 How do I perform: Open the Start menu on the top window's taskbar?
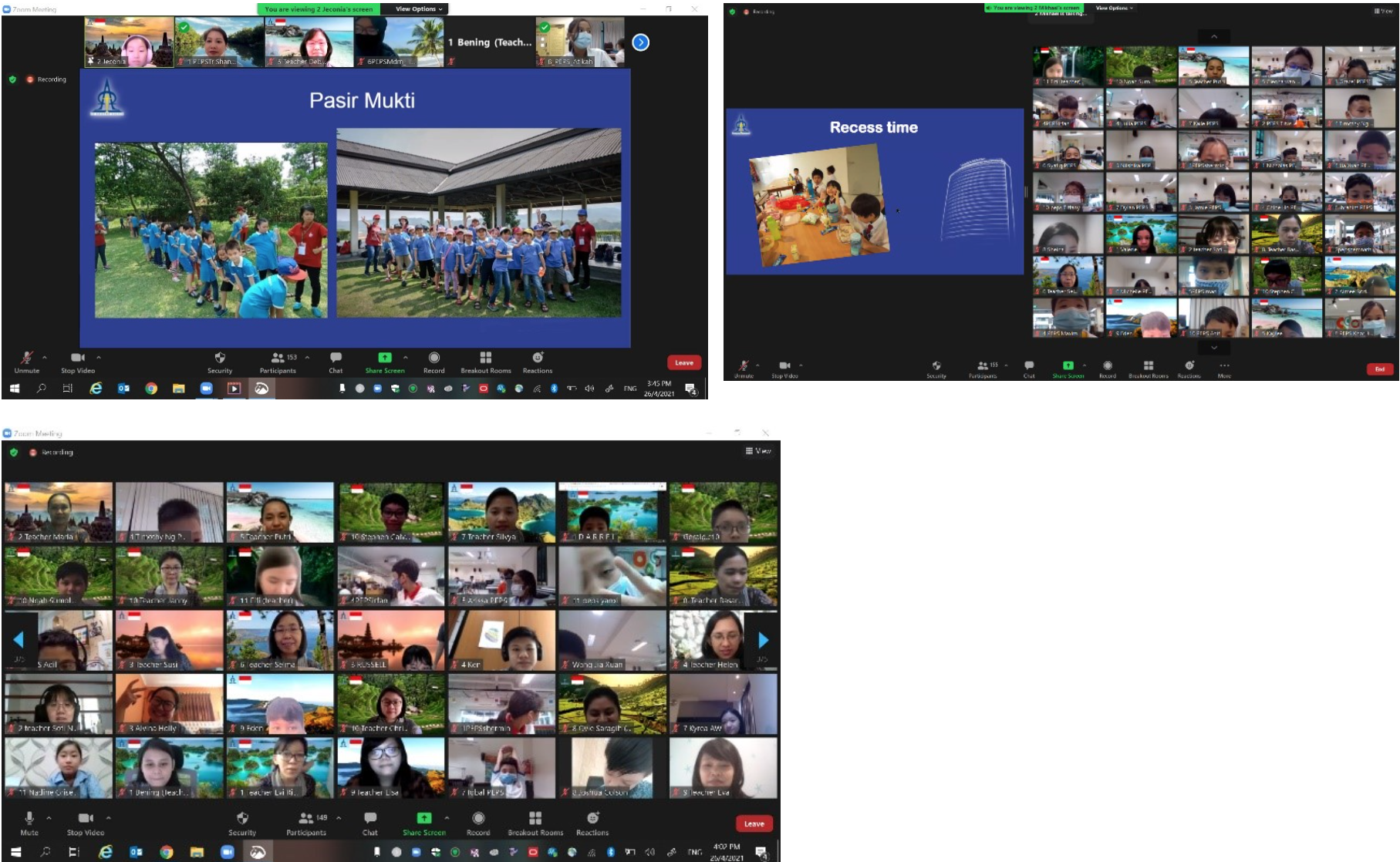click(x=14, y=389)
